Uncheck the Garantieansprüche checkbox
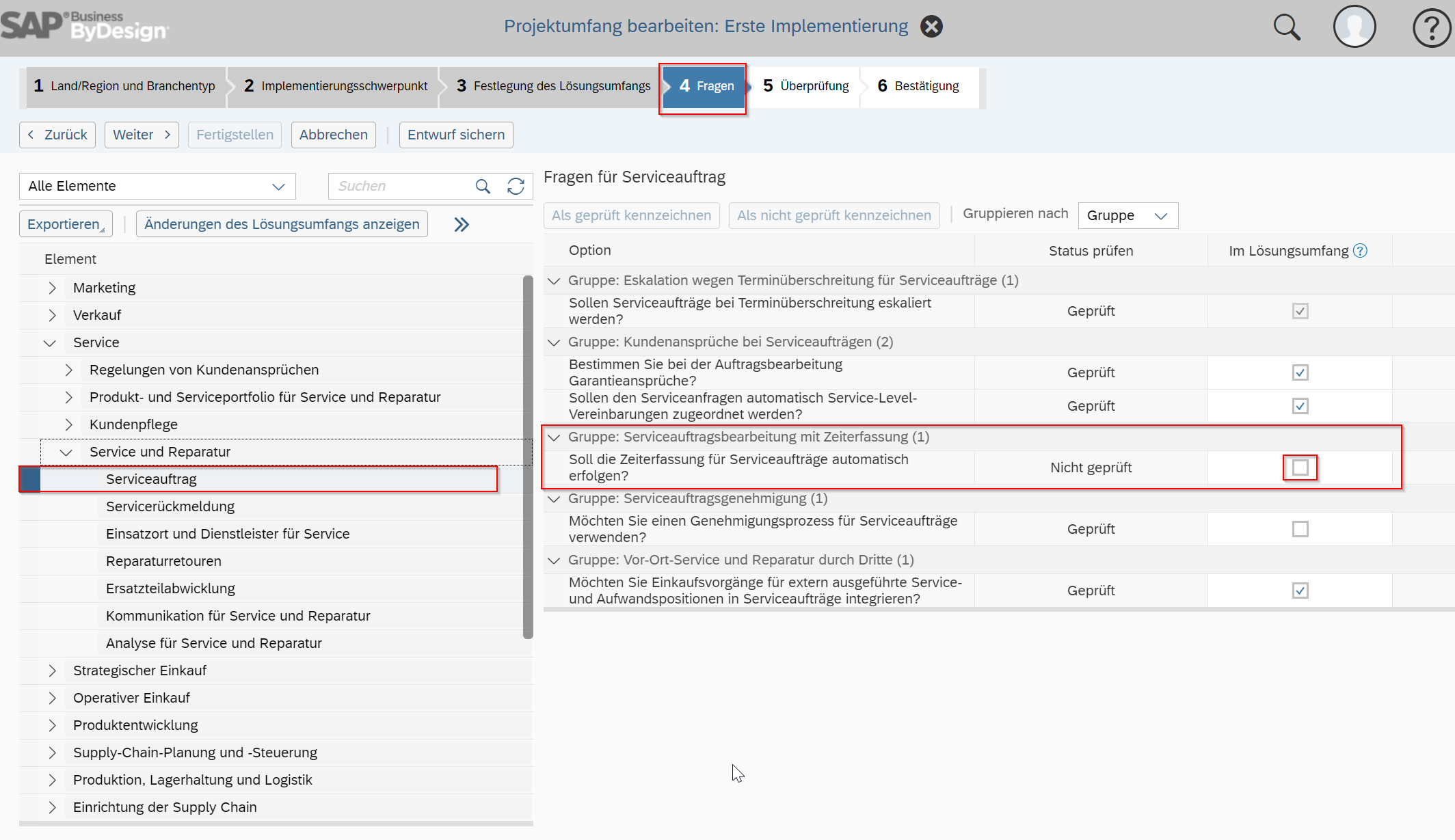Image resolution: width=1455 pixels, height=840 pixels. click(x=1300, y=372)
